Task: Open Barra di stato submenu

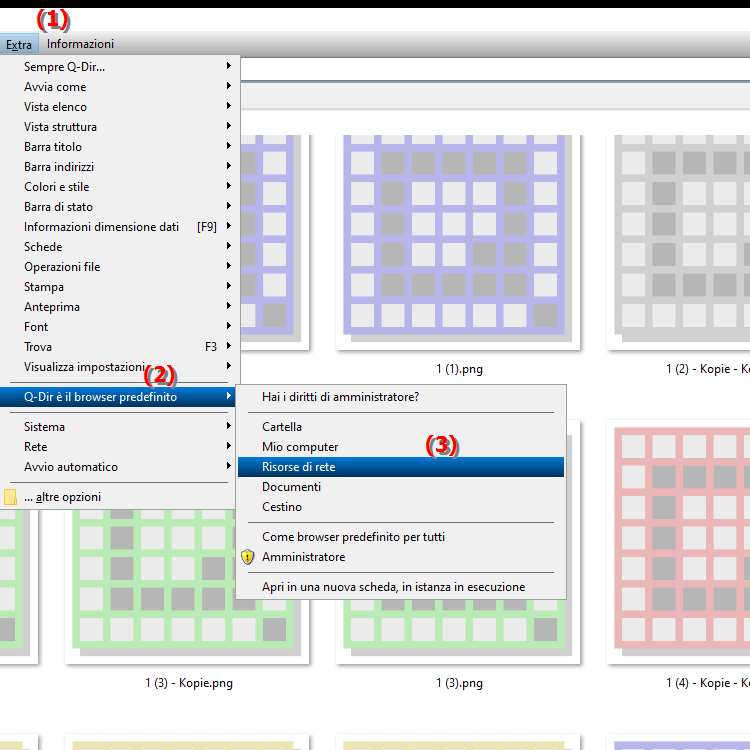Action: 119,207
